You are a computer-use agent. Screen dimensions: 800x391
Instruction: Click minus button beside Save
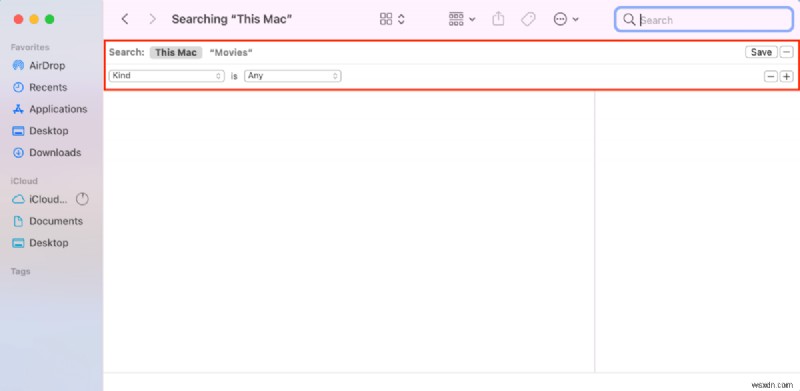pyautogui.click(x=787, y=52)
